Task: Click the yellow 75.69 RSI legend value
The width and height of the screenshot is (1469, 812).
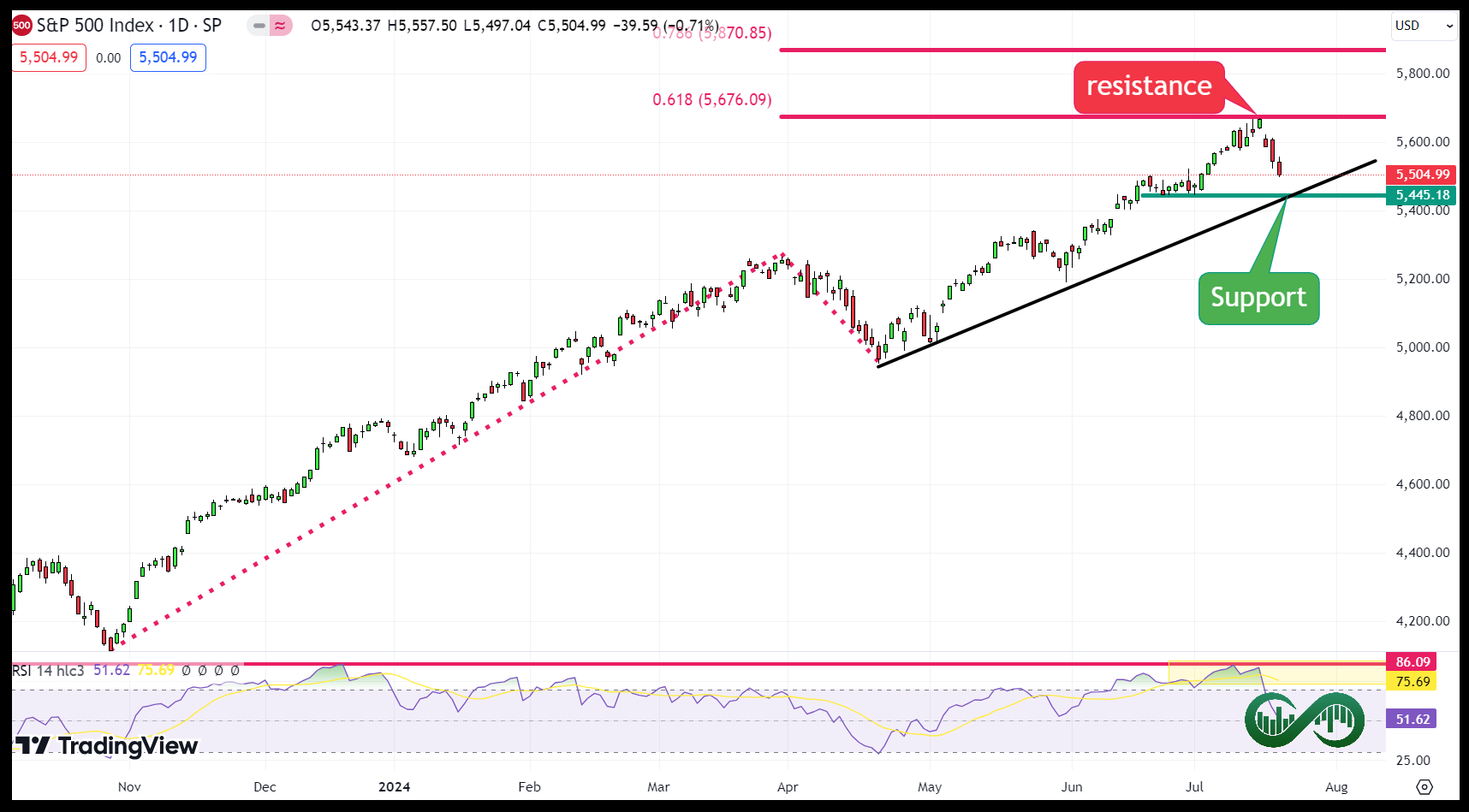Action: point(156,671)
